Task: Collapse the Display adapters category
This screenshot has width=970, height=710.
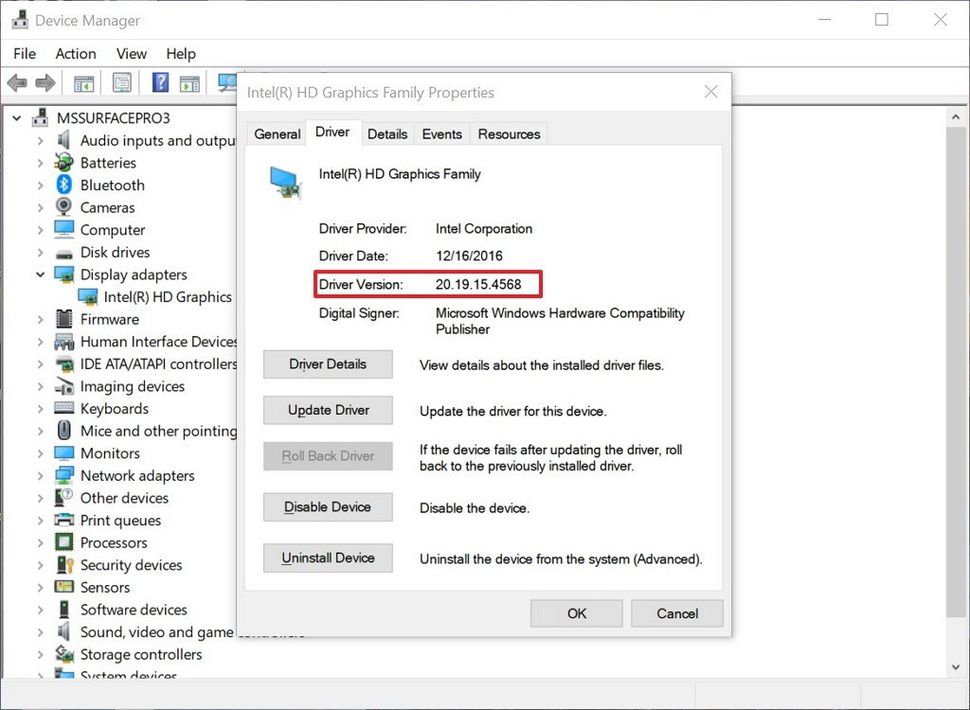Action: [x=40, y=274]
